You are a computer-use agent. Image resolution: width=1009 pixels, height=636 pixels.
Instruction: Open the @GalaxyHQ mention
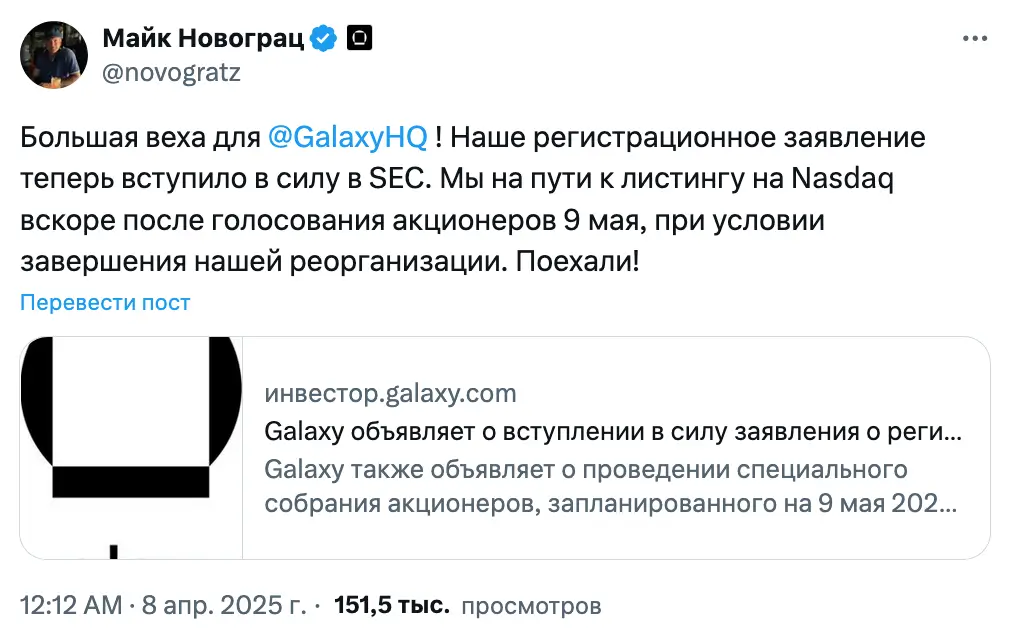[348, 136]
